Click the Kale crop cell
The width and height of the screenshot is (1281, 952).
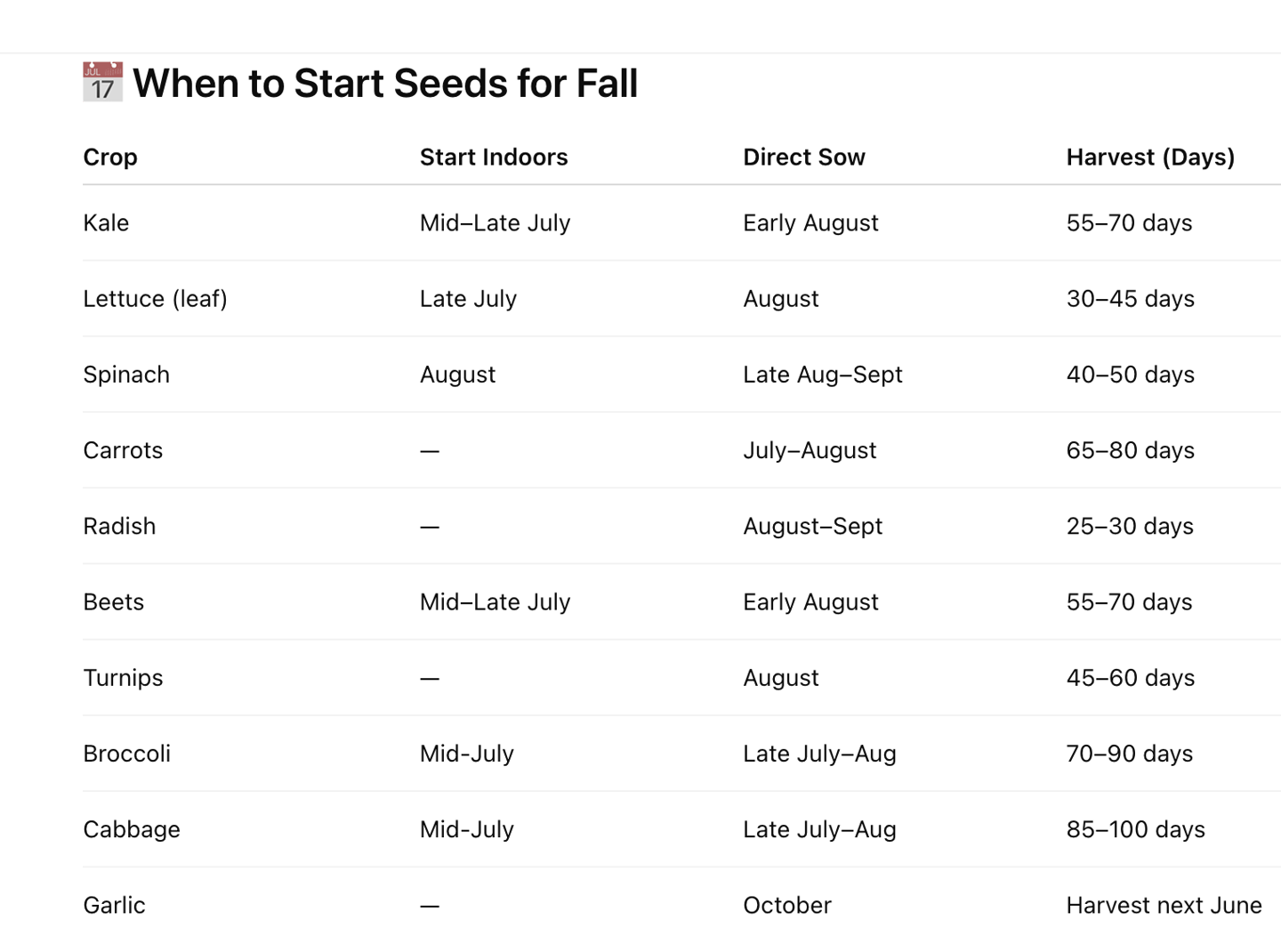106,223
